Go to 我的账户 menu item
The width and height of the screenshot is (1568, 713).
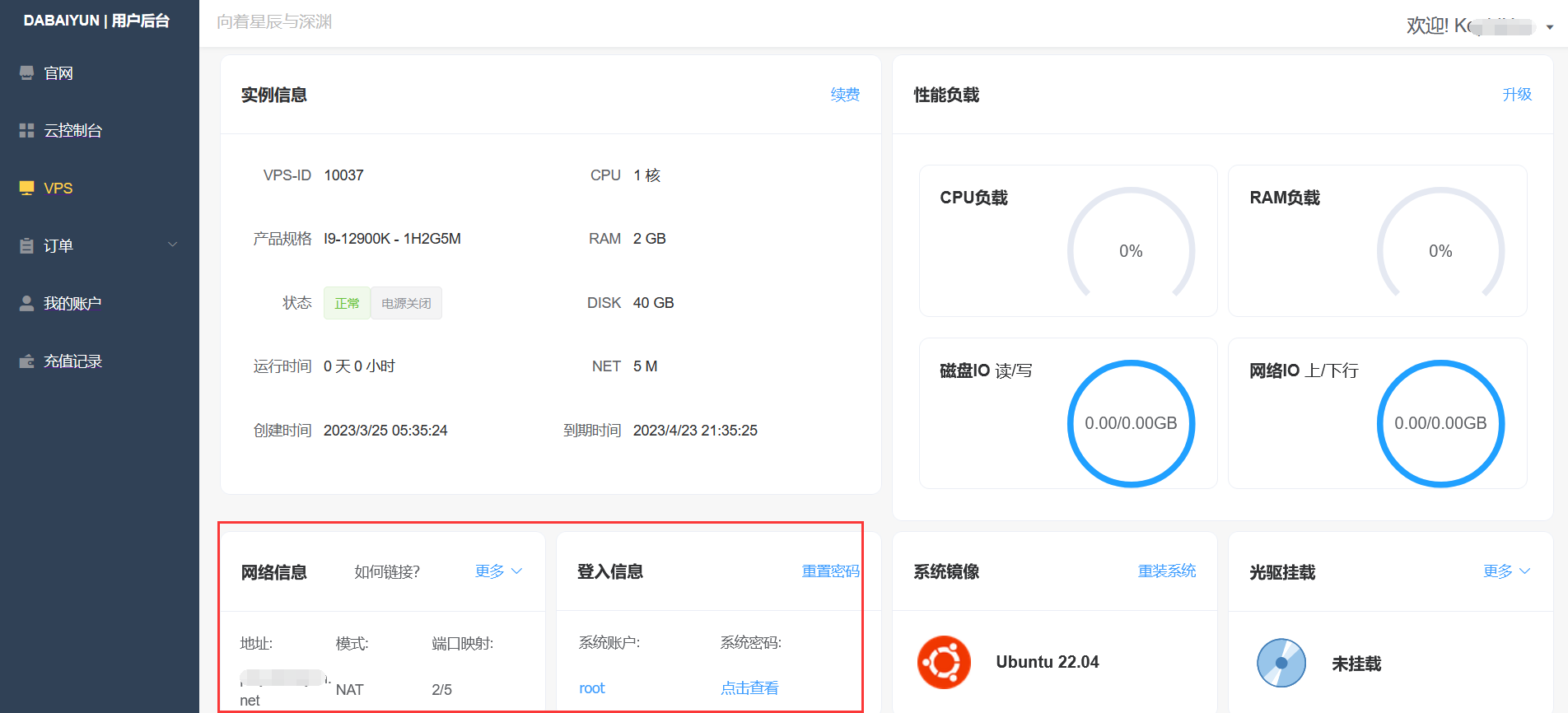point(100,303)
